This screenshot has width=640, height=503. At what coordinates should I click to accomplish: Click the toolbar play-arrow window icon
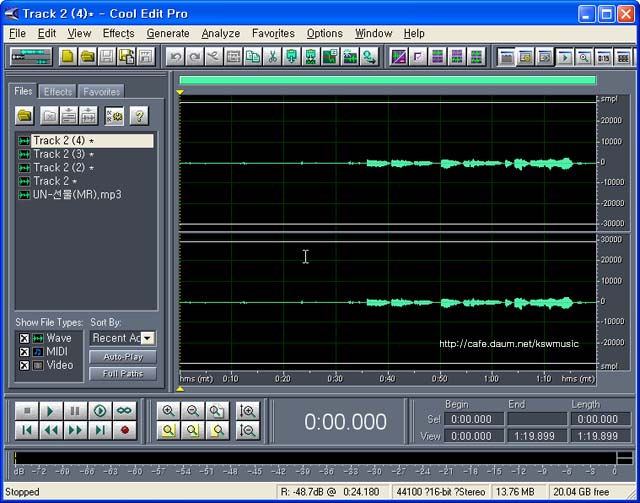[565, 57]
